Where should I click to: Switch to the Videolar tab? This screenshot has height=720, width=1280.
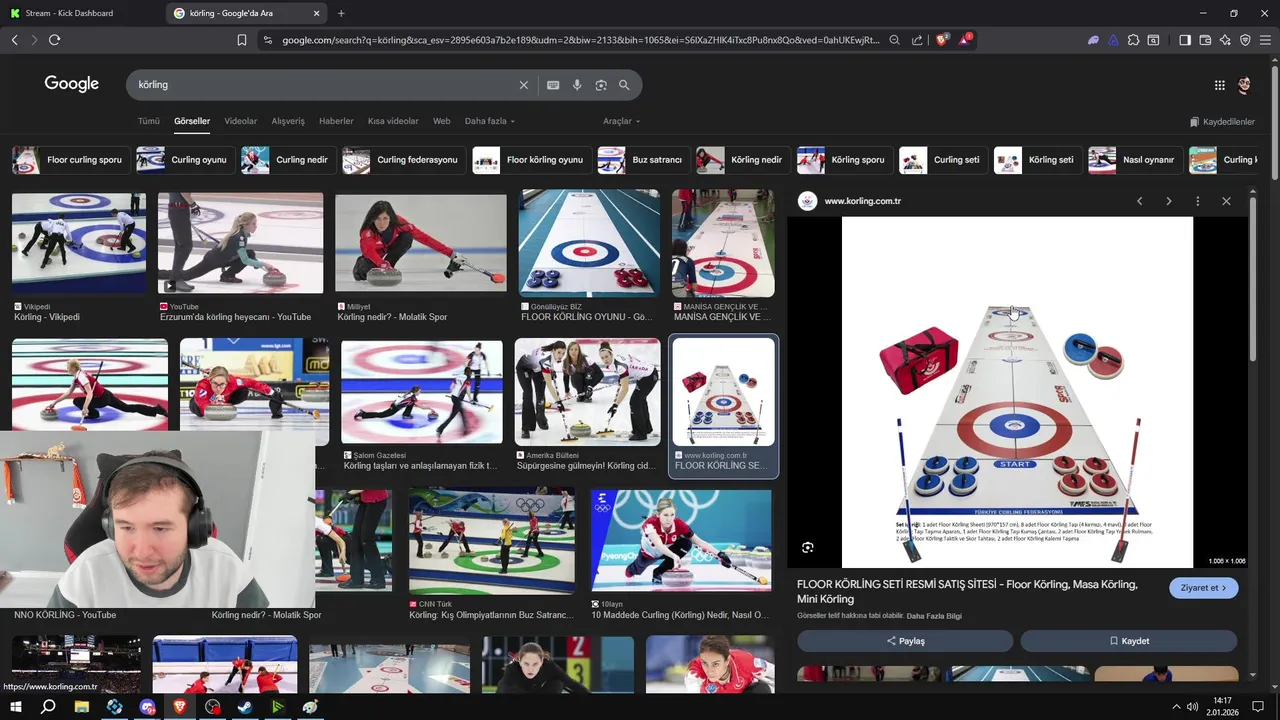click(241, 121)
